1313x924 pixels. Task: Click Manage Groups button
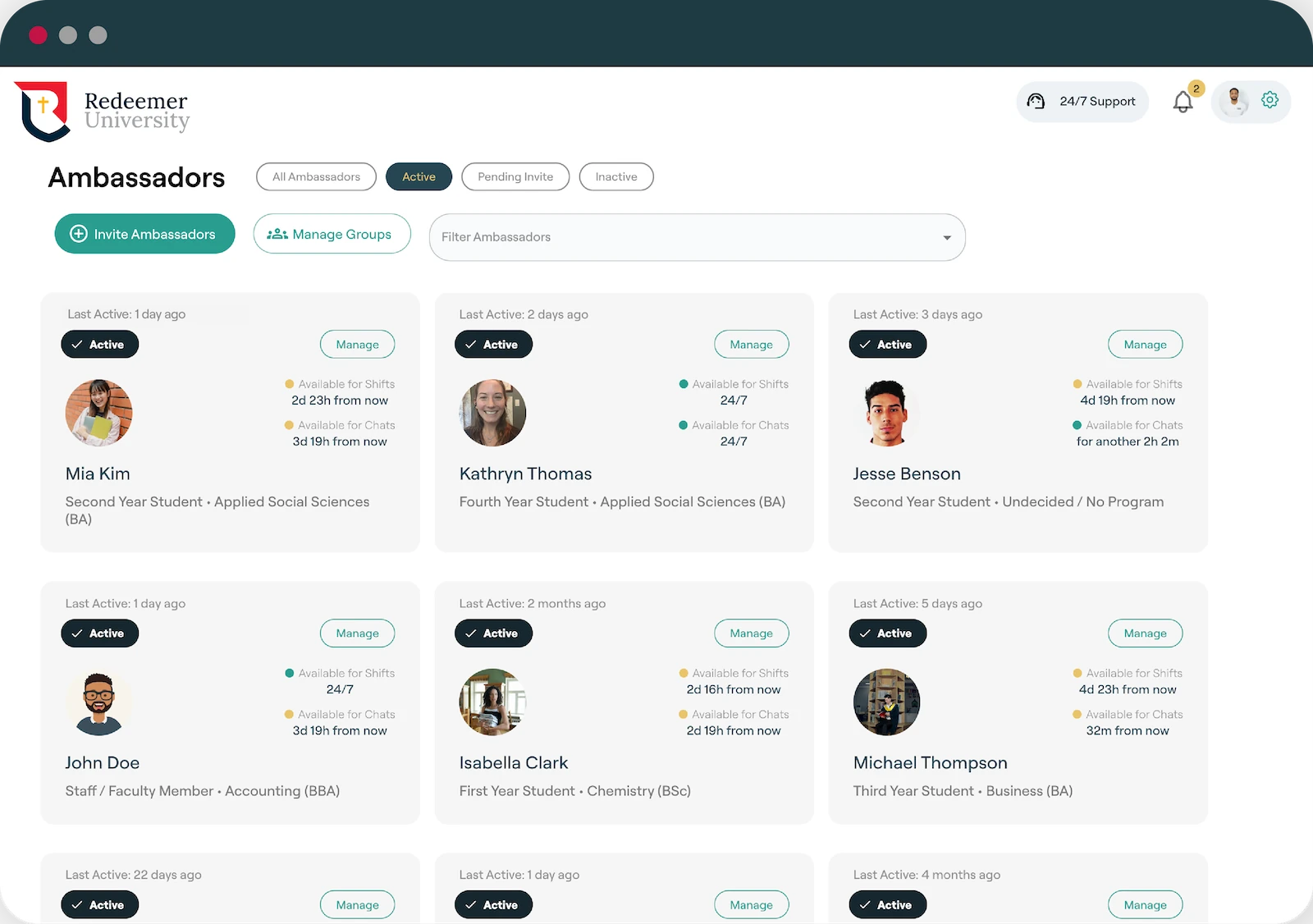click(x=332, y=234)
